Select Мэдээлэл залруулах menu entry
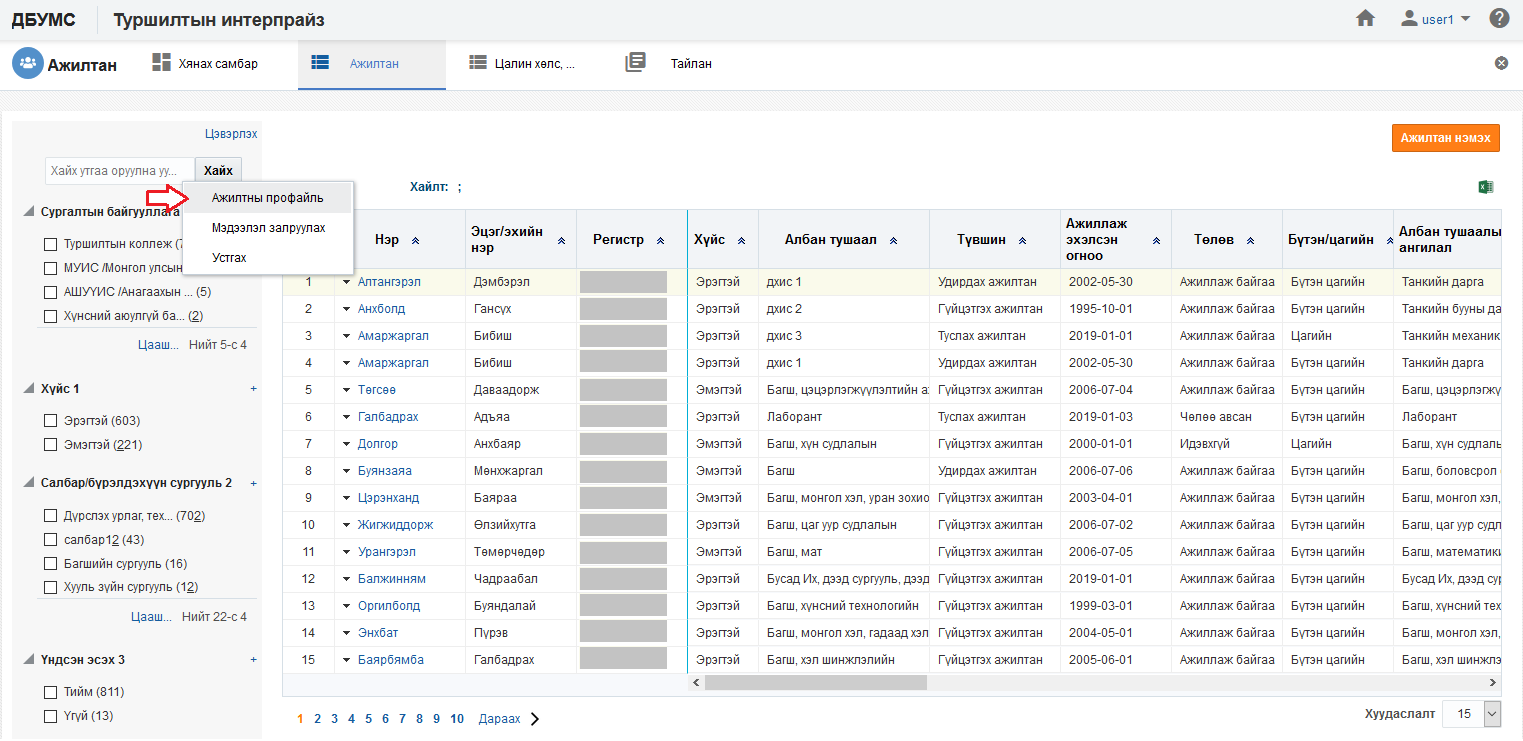The image size is (1523, 741). pyautogui.click(x=268, y=228)
